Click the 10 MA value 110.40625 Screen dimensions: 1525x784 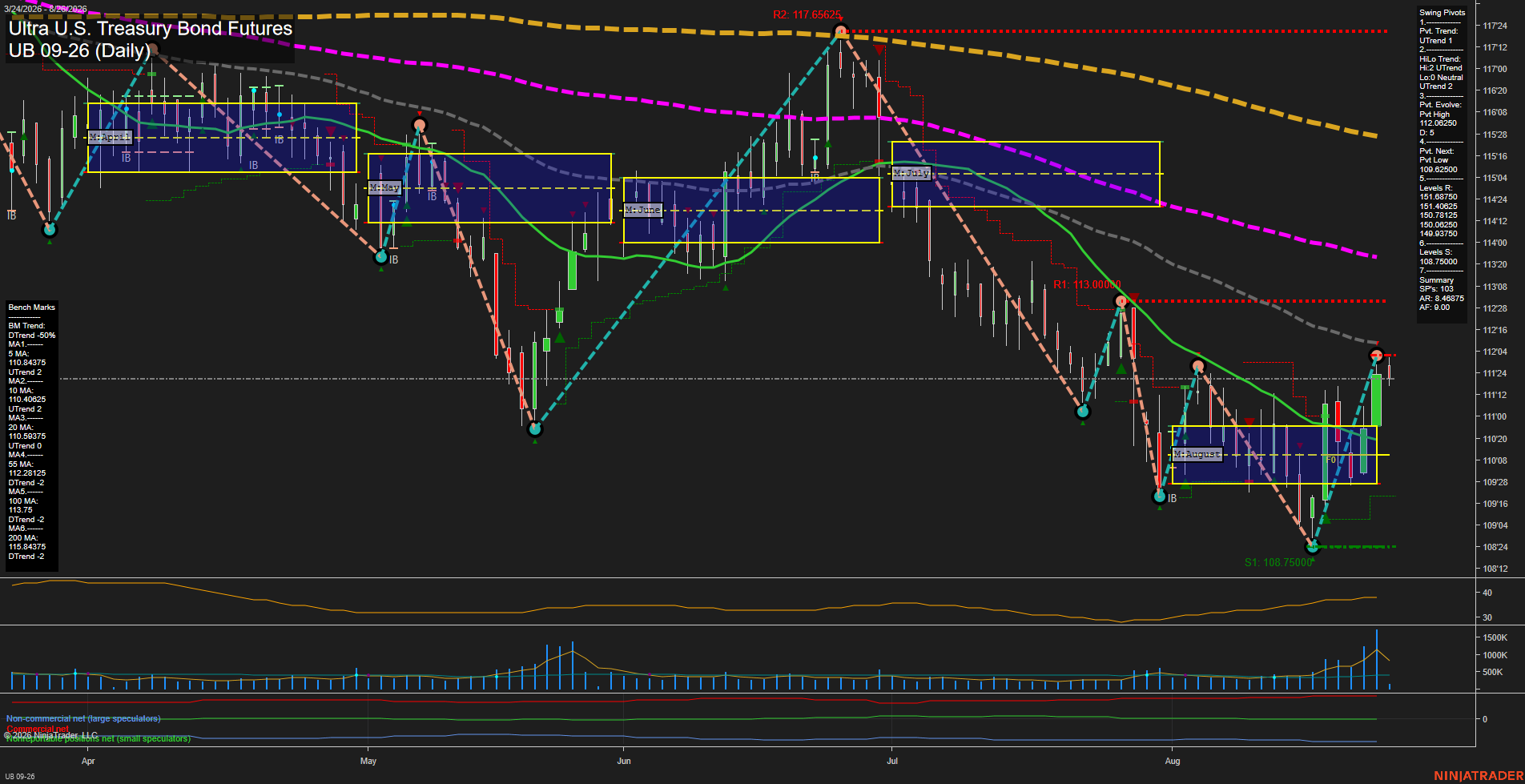[x=27, y=400]
